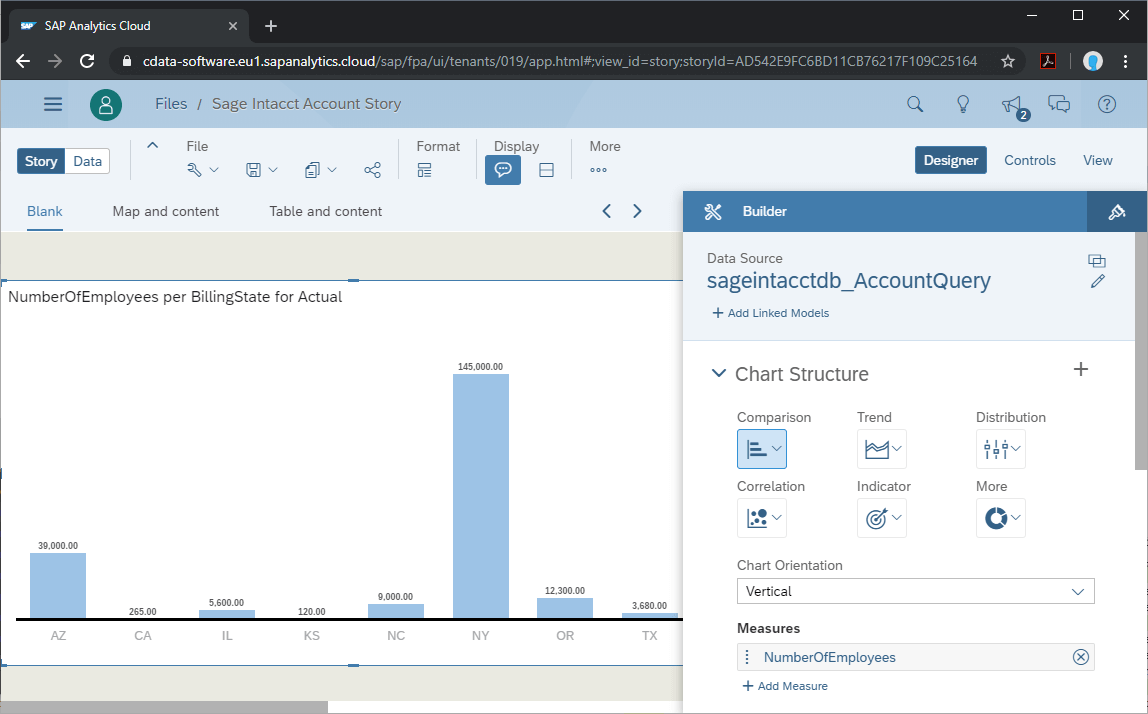Viewport: 1148px width, 714px height.
Task: Toggle the comment display mode
Action: [x=503, y=170]
